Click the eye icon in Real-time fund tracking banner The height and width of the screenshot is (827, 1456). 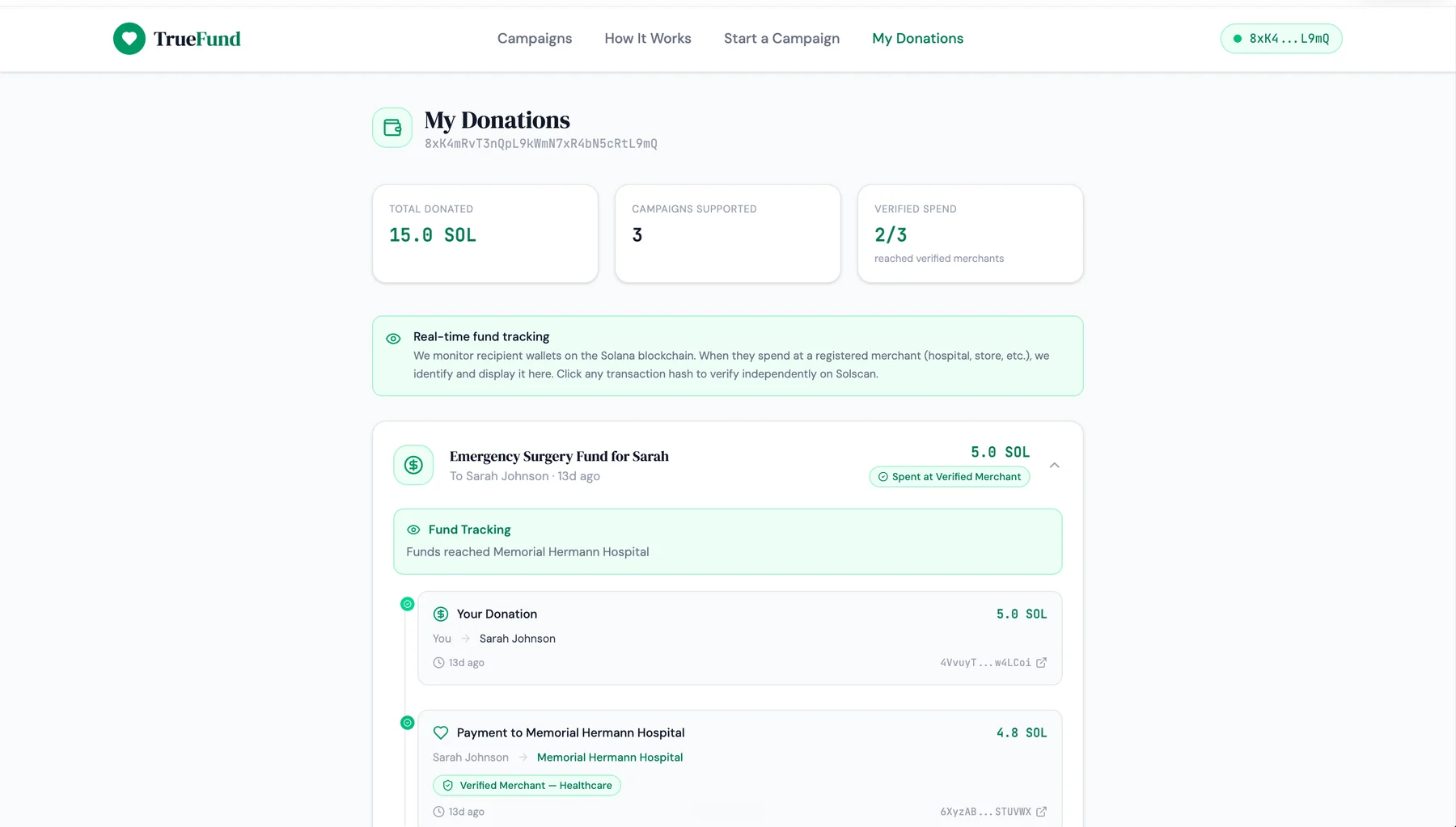coord(393,339)
